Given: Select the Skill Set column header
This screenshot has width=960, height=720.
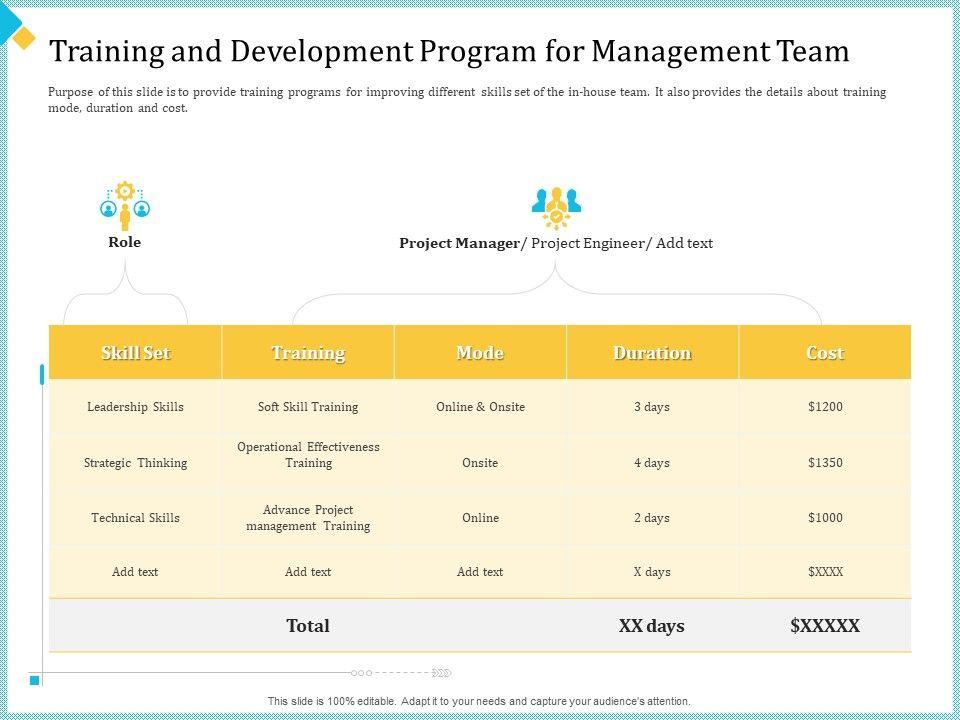Looking at the screenshot, I should pos(135,353).
